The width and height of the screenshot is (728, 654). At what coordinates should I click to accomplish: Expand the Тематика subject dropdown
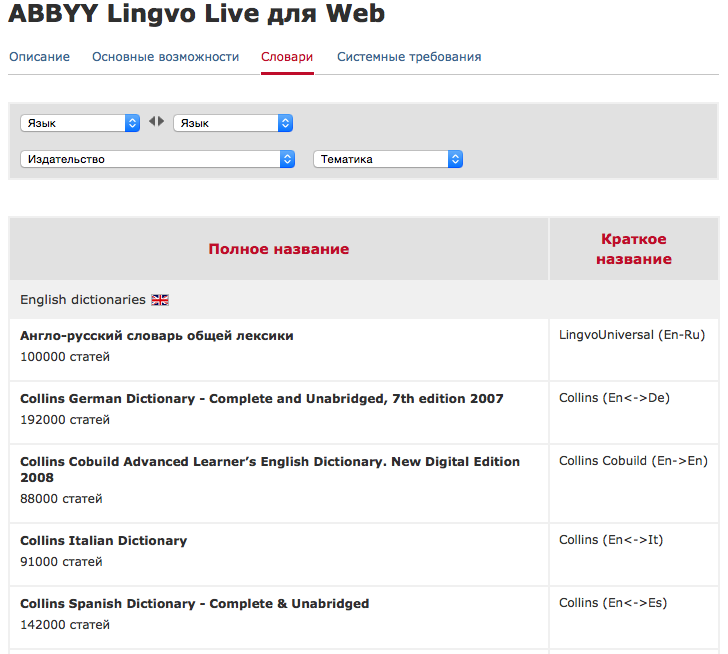click(387, 159)
